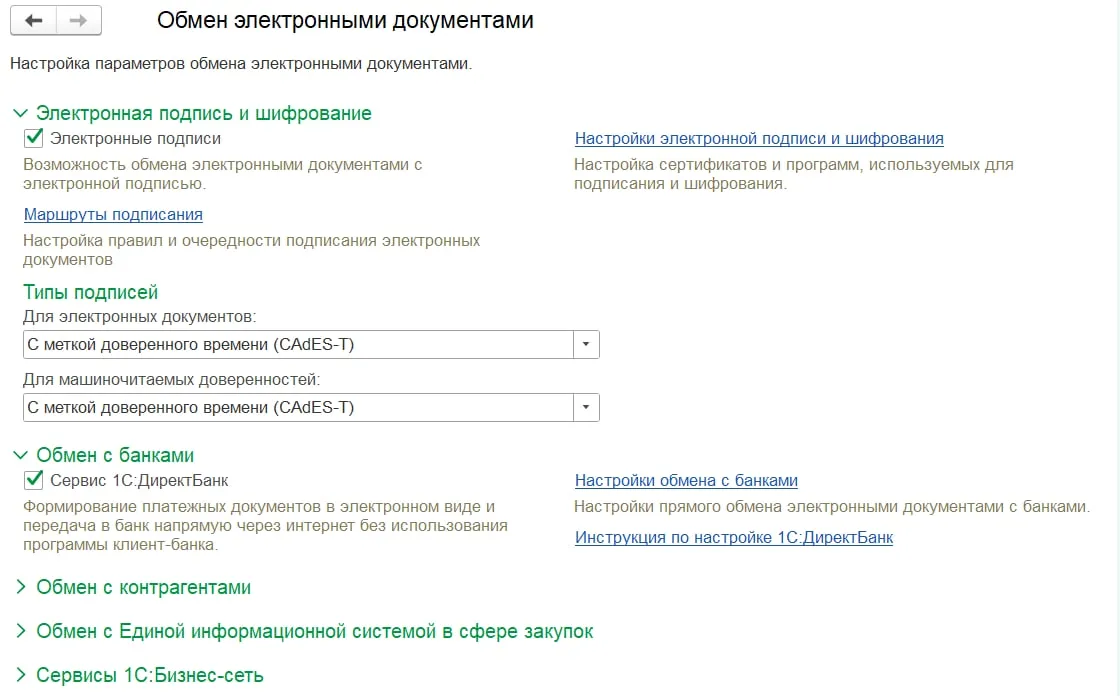The image size is (1120, 696).
Task: Expand Обмен с Единой информационной системой section
Action: 21,632
